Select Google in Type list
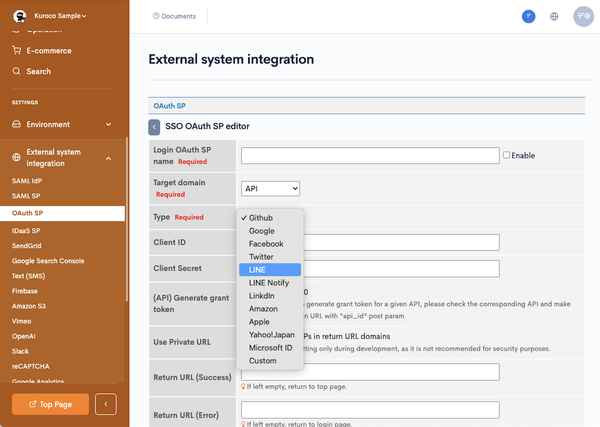 click(x=270, y=231)
